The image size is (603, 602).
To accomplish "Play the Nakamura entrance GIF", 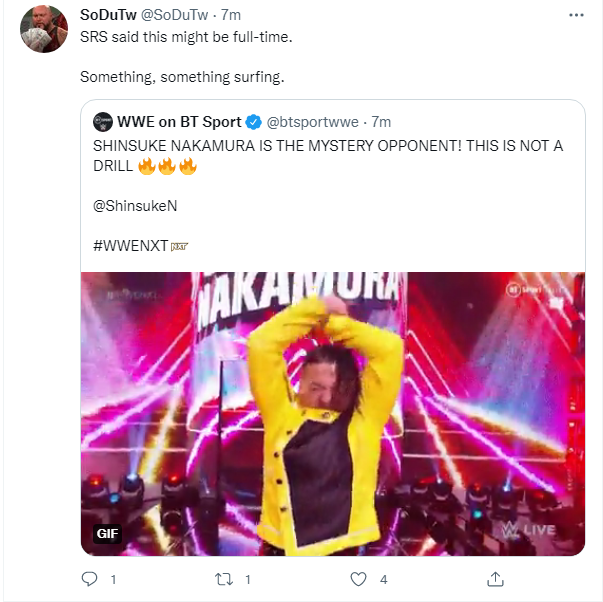I will pyautogui.click(x=333, y=414).
